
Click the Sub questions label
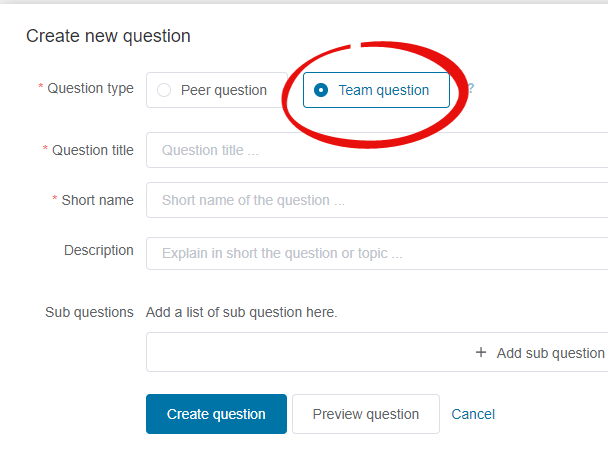pos(89,312)
